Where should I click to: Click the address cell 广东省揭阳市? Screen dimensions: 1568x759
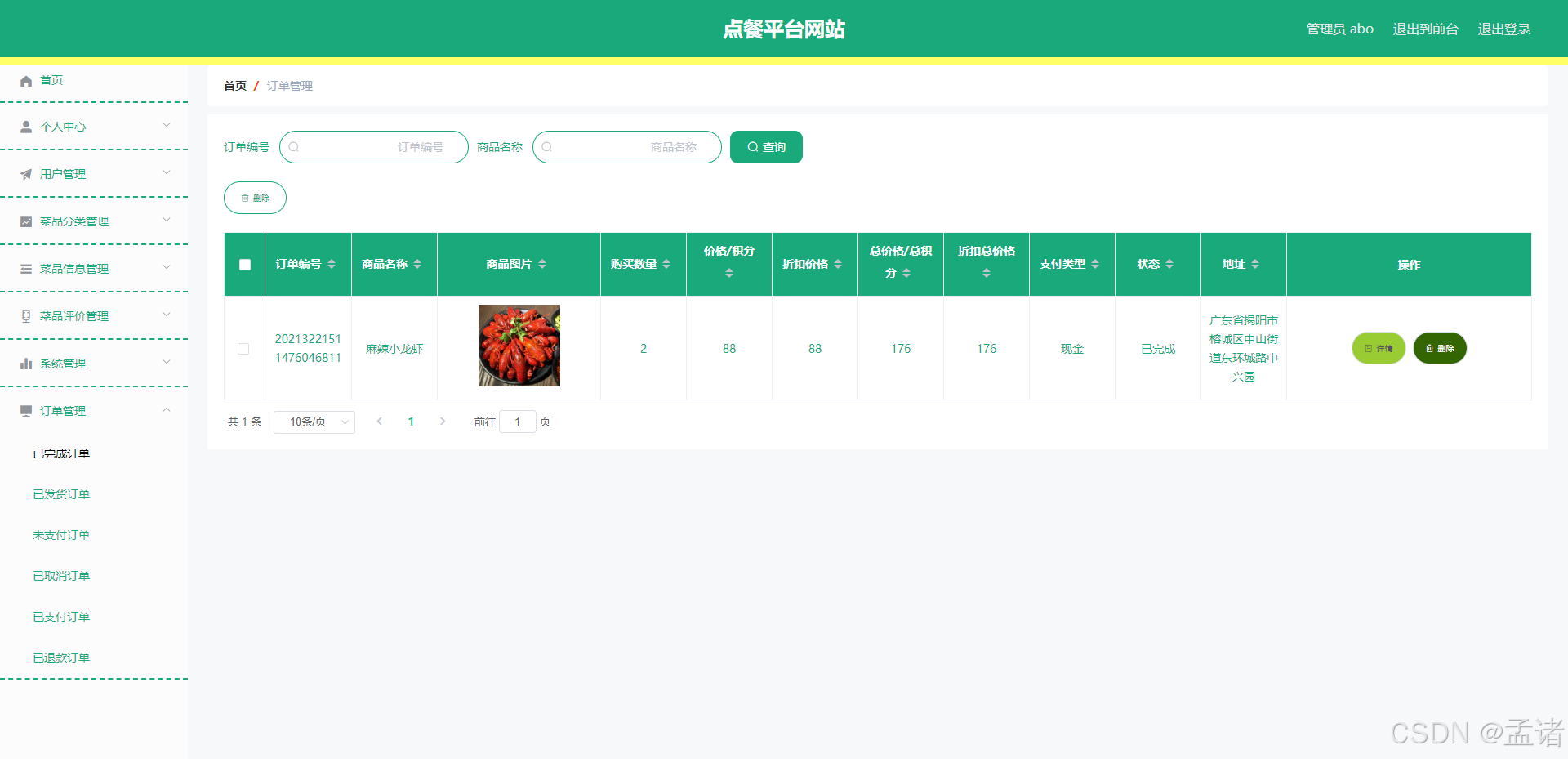pyautogui.click(x=1244, y=349)
